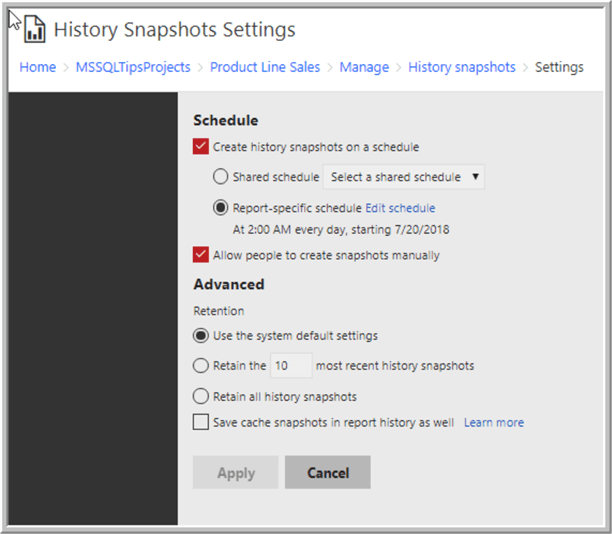Click the Edit schedule link
The height and width of the screenshot is (534, 612).
[x=400, y=208]
